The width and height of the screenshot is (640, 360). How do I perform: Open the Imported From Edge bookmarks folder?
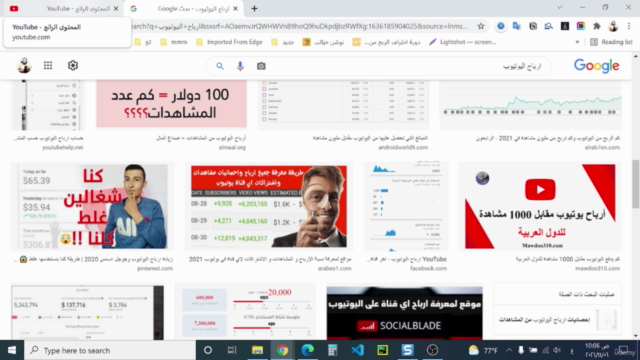point(229,42)
